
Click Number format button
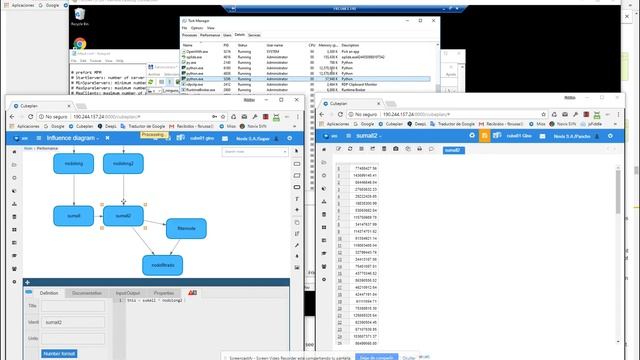click(x=59, y=353)
